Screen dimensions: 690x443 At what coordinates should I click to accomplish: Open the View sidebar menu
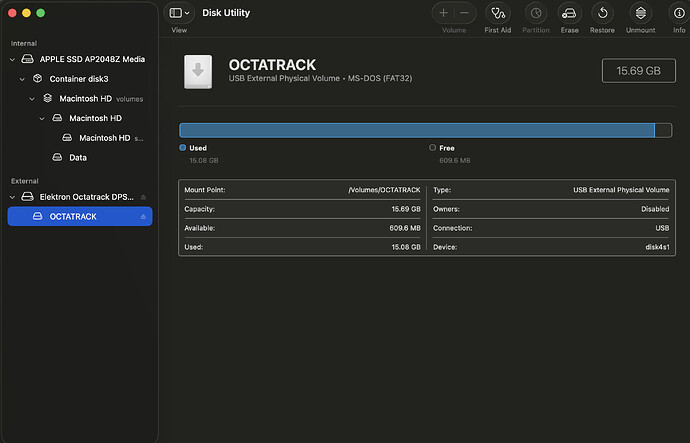[x=179, y=13]
